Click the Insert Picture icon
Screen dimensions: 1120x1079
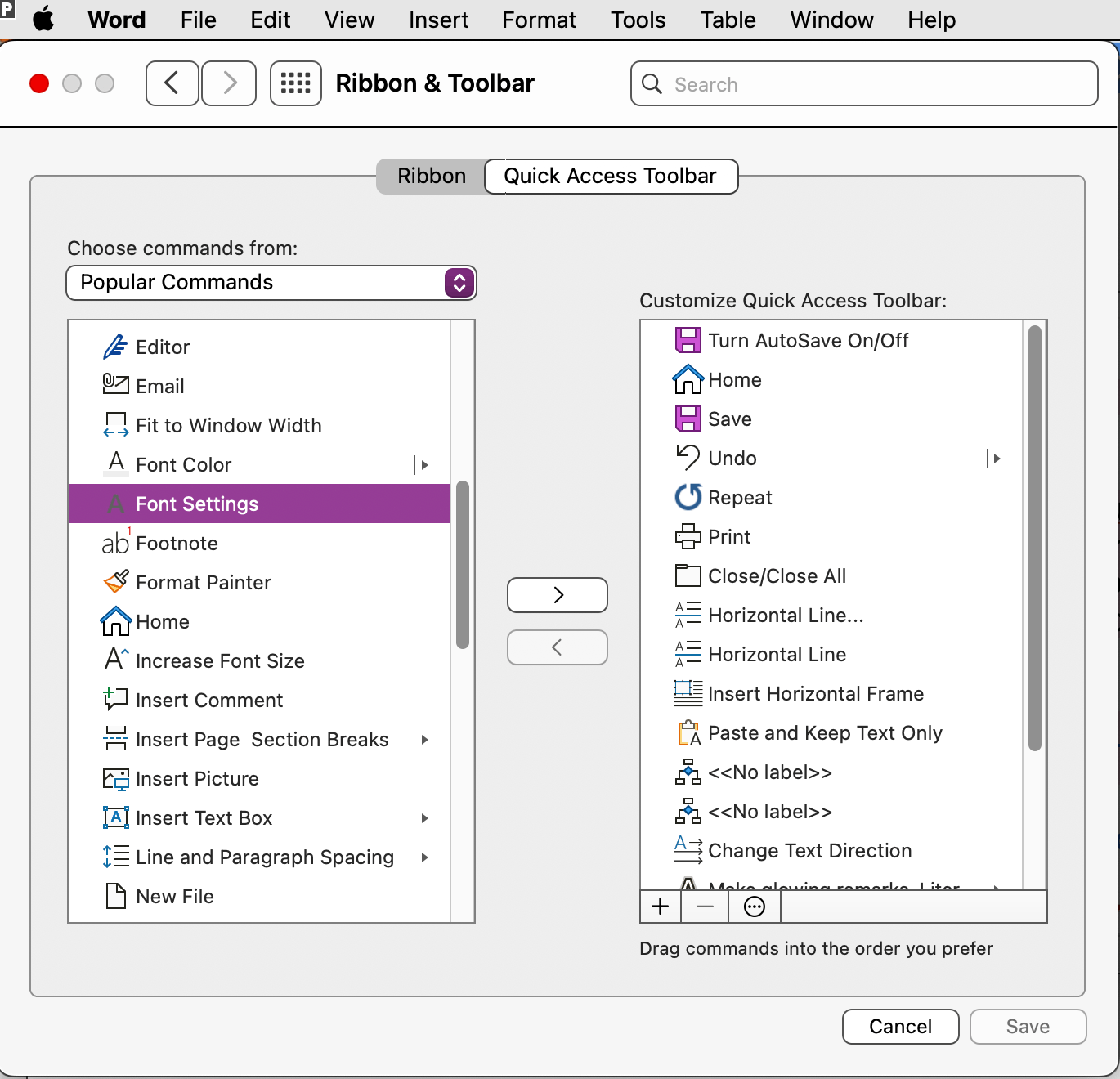[x=115, y=778]
